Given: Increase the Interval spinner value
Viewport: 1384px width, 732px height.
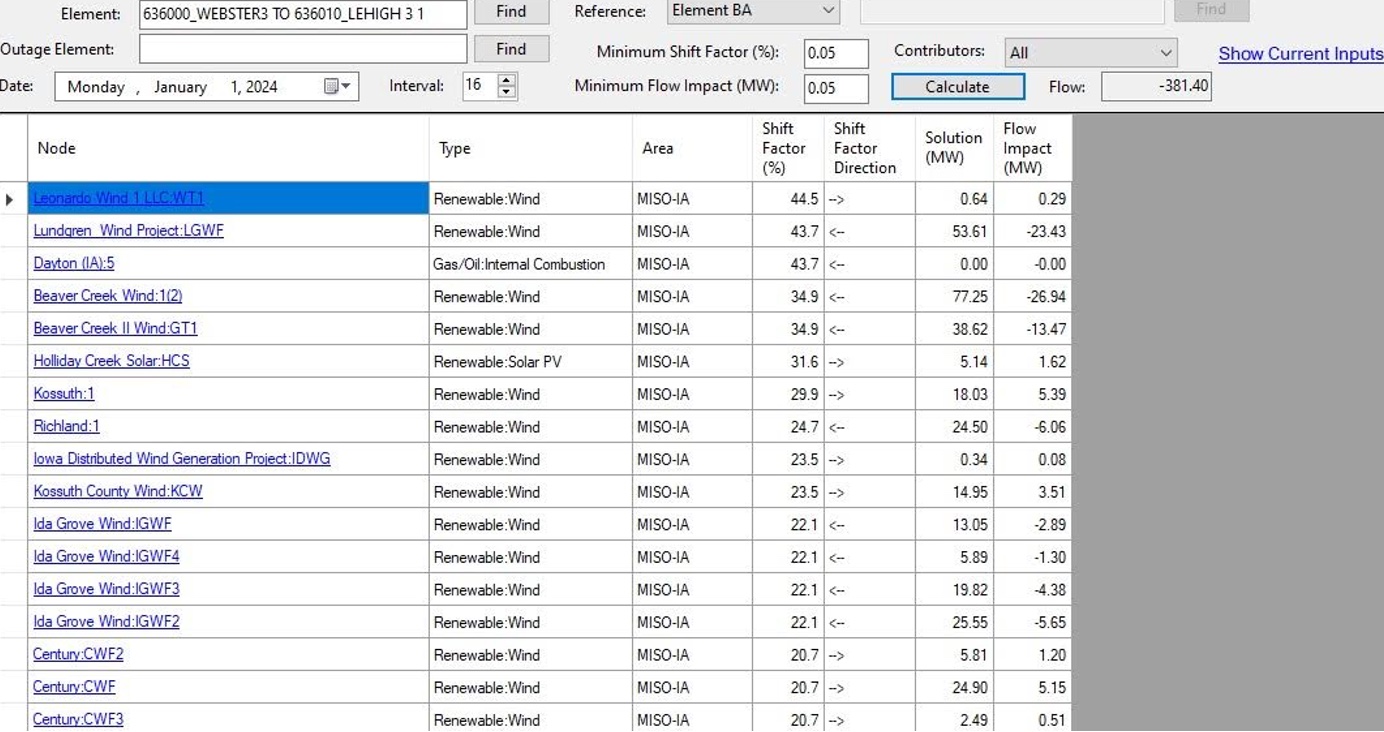Looking at the screenshot, I should (x=507, y=80).
